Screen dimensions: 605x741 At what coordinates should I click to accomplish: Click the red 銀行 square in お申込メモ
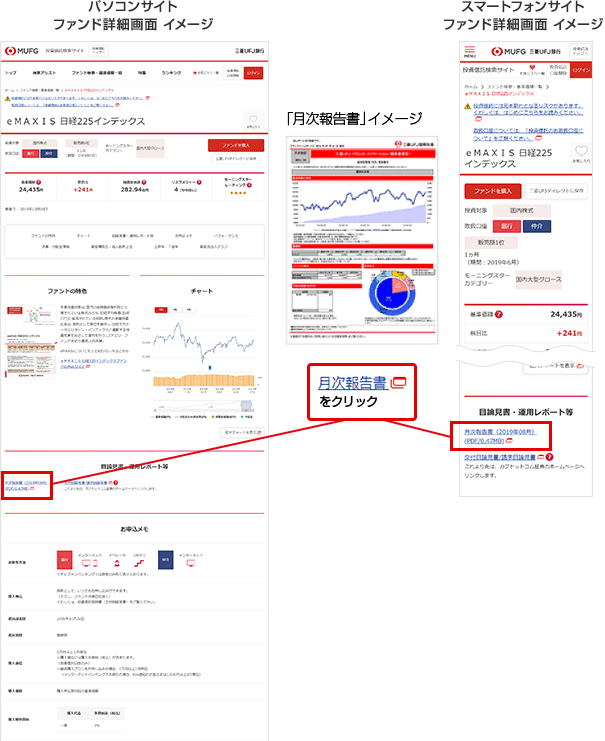(64, 560)
